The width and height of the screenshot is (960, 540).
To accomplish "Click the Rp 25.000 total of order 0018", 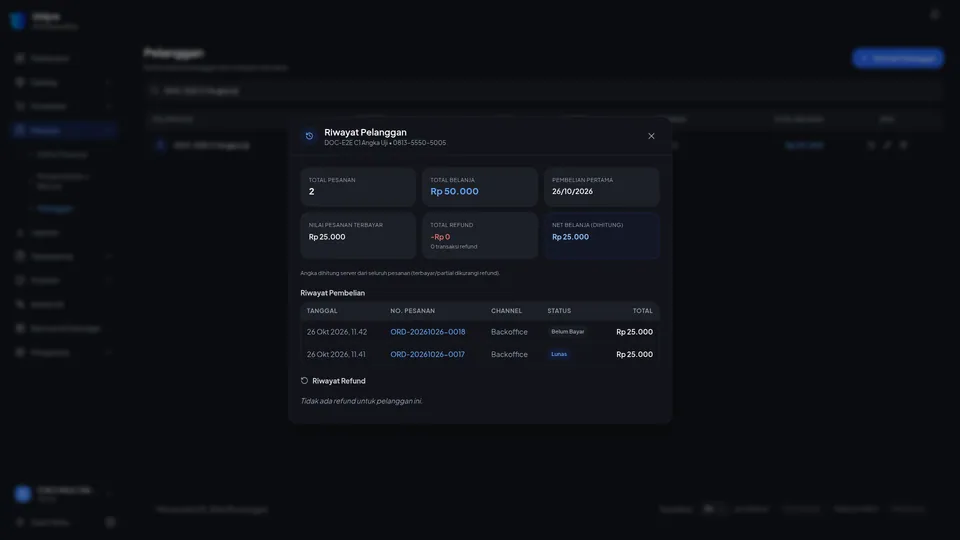I will tap(634, 332).
